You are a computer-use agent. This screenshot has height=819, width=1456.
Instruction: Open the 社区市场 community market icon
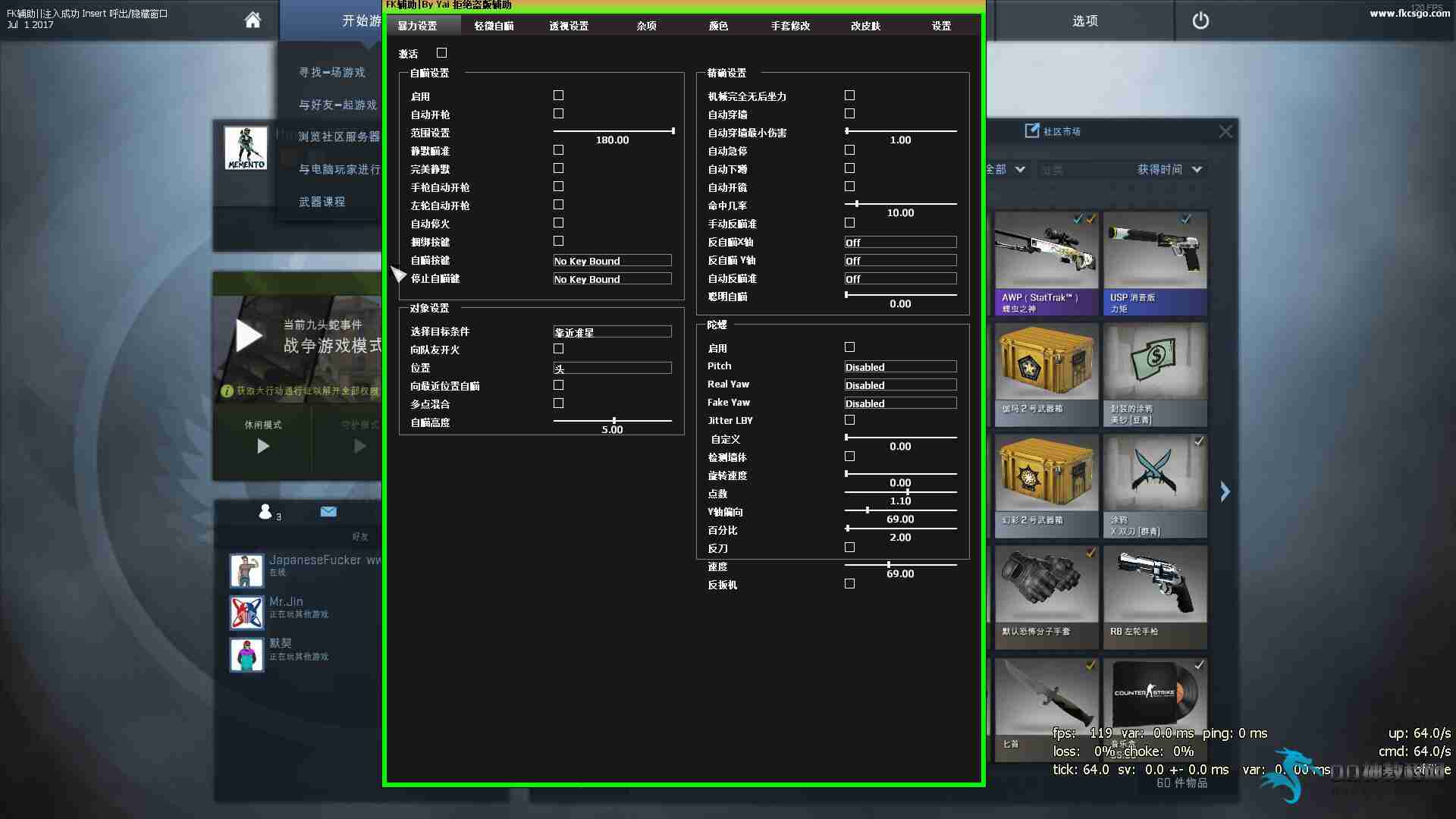[x=1032, y=130]
